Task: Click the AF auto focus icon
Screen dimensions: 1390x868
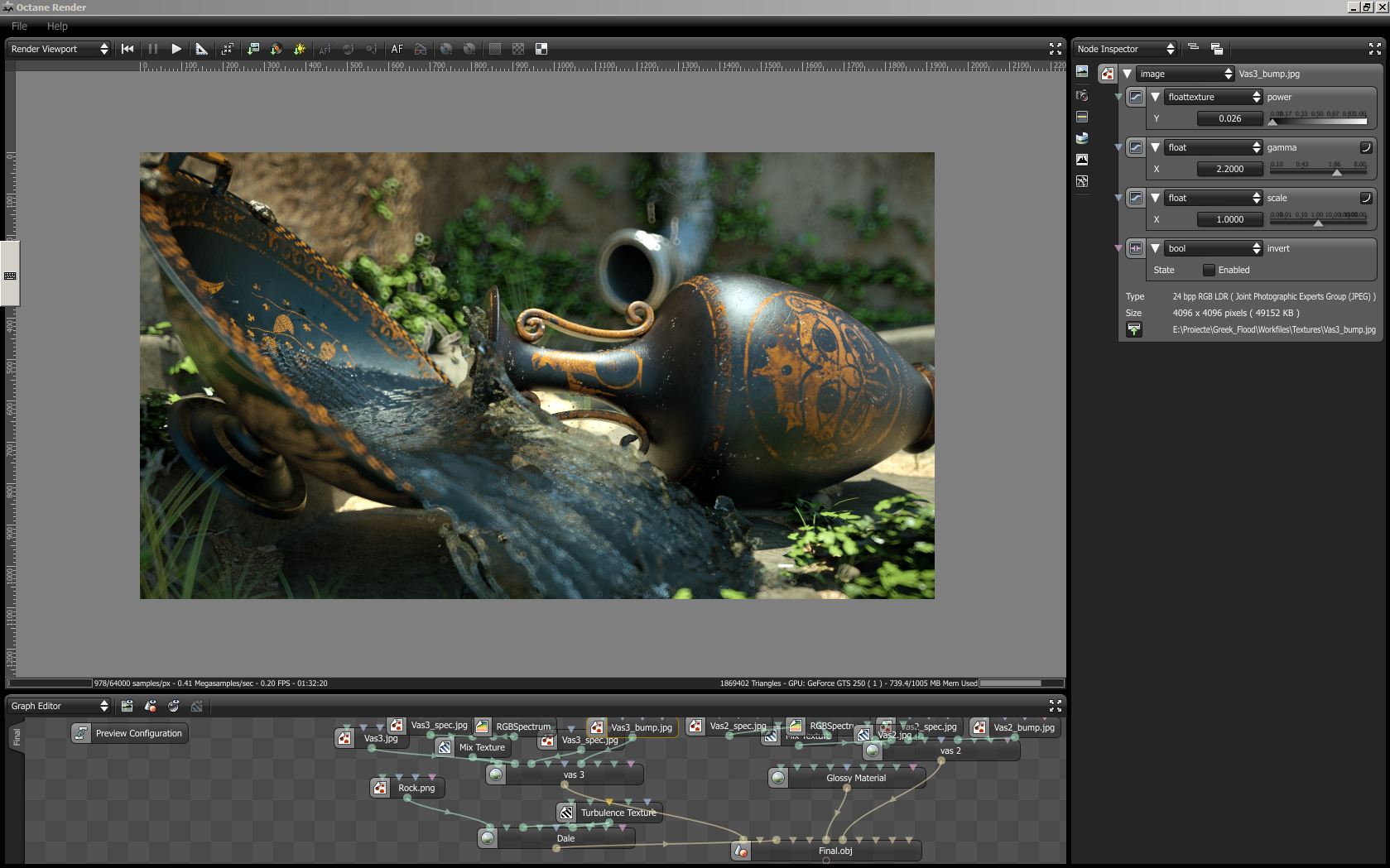Action: 397,49
